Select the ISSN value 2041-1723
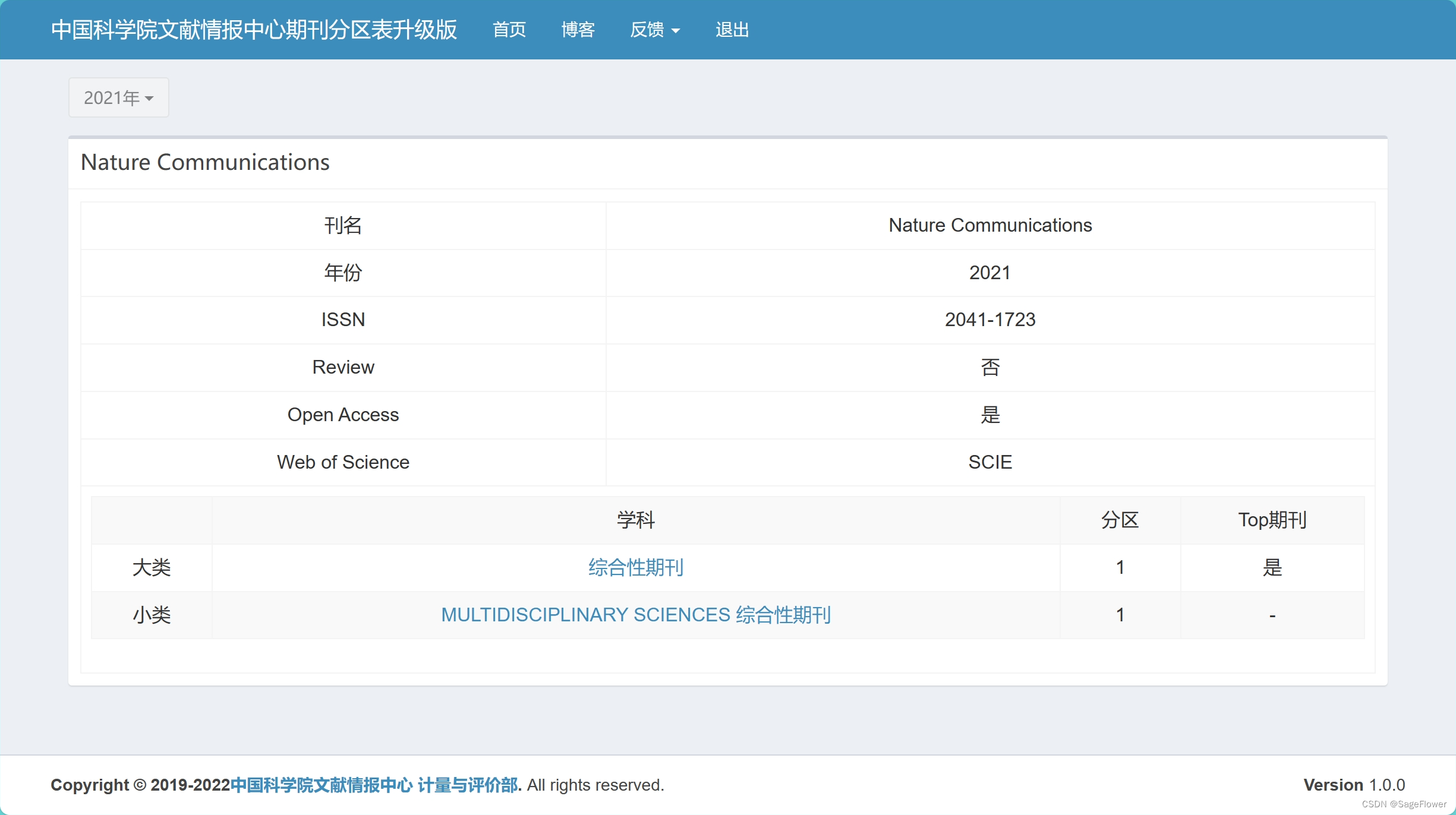The height and width of the screenshot is (815, 1456). point(990,320)
